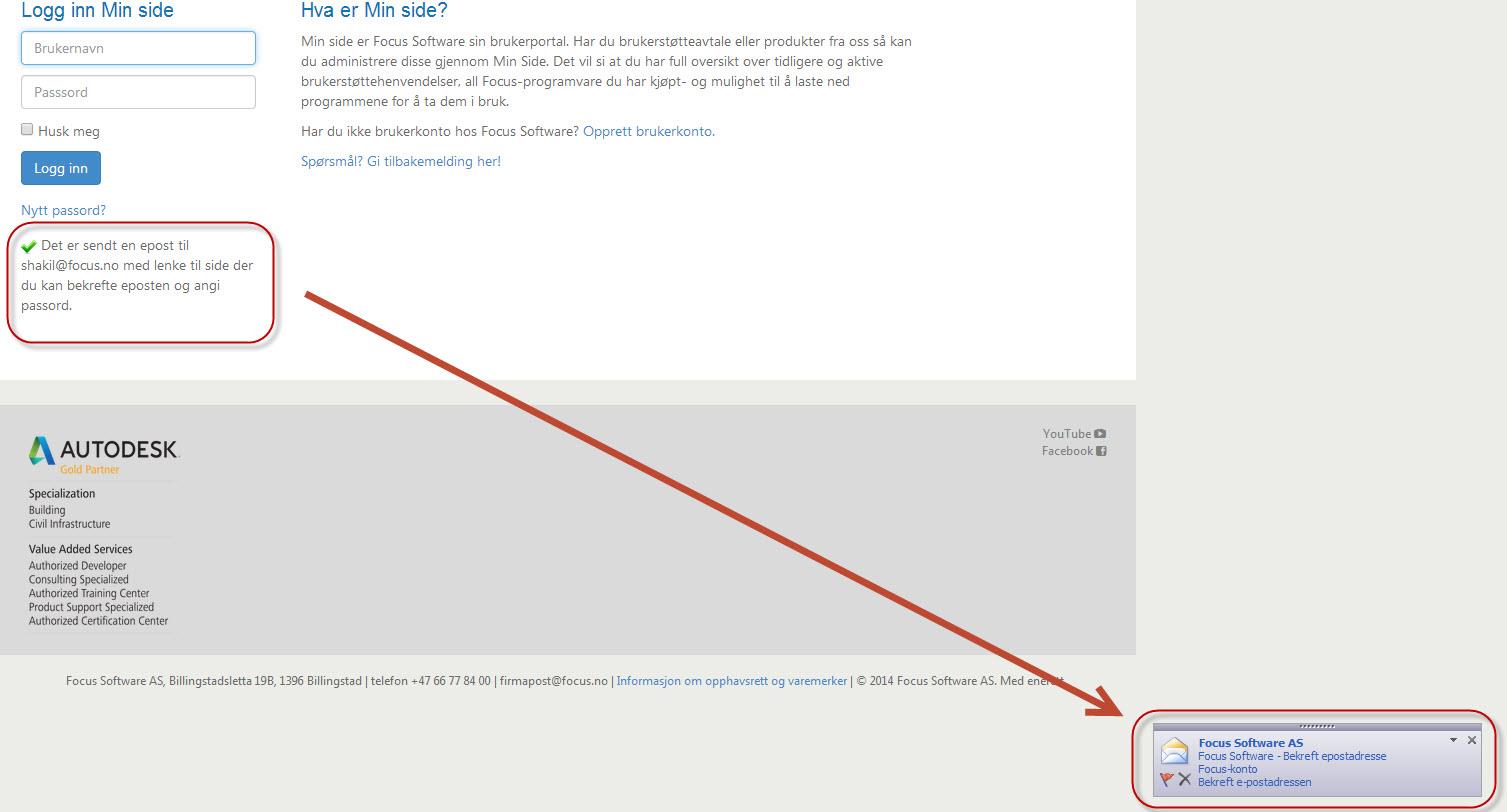The image size is (1507, 812).
Task: Open the notification options dropdown arrow
Action: click(1454, 740)
